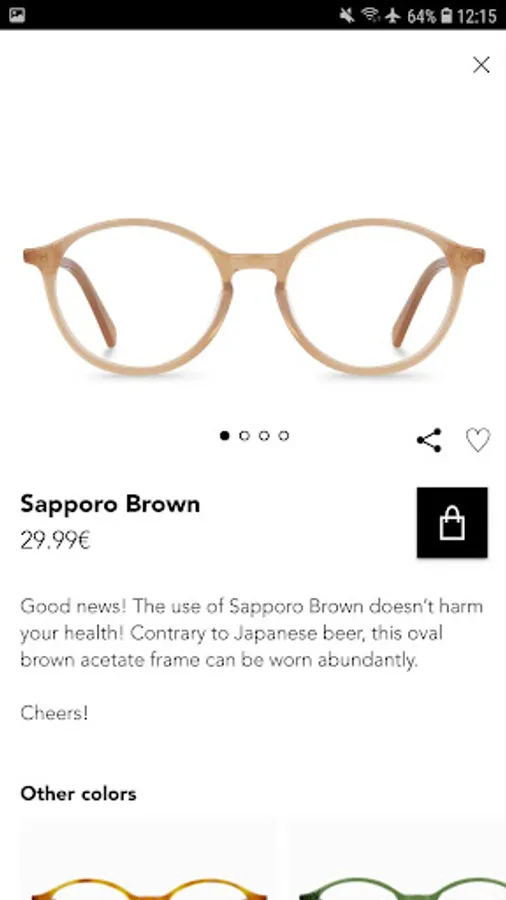506x900 pixels.
Task: Tap the share icon
Action: [x=429, y=440]
